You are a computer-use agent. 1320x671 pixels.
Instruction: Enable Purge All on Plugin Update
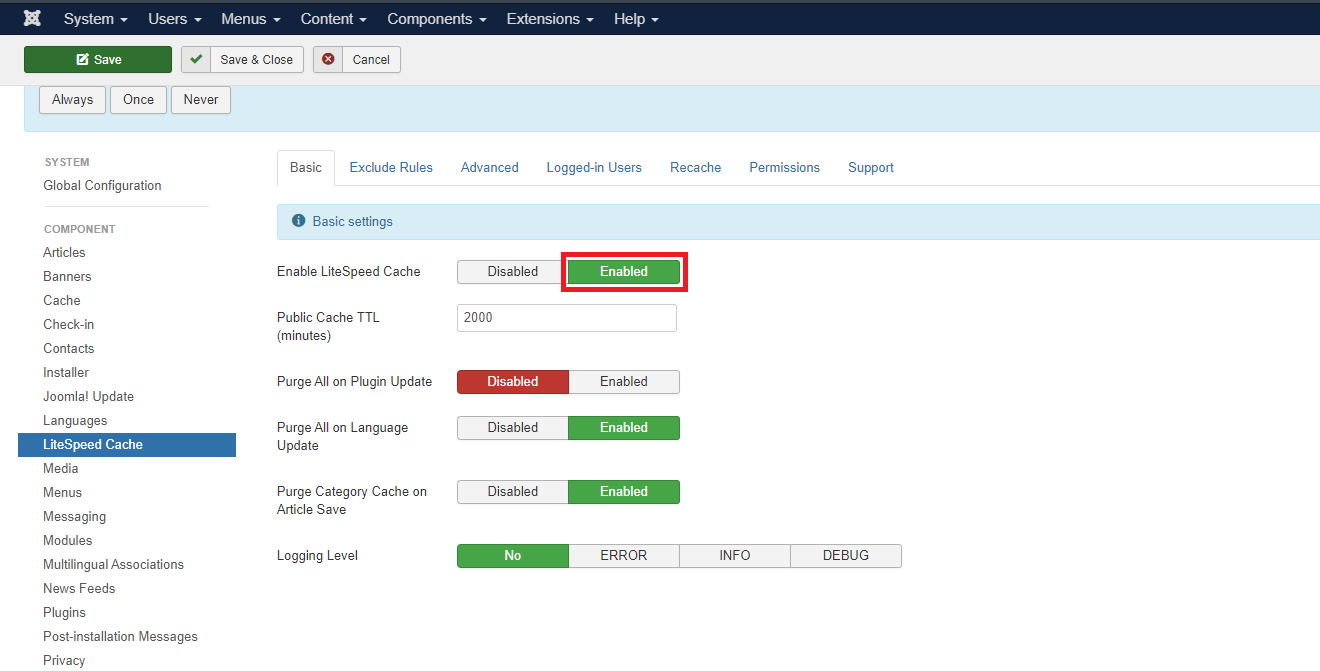(x=623, y=382)
